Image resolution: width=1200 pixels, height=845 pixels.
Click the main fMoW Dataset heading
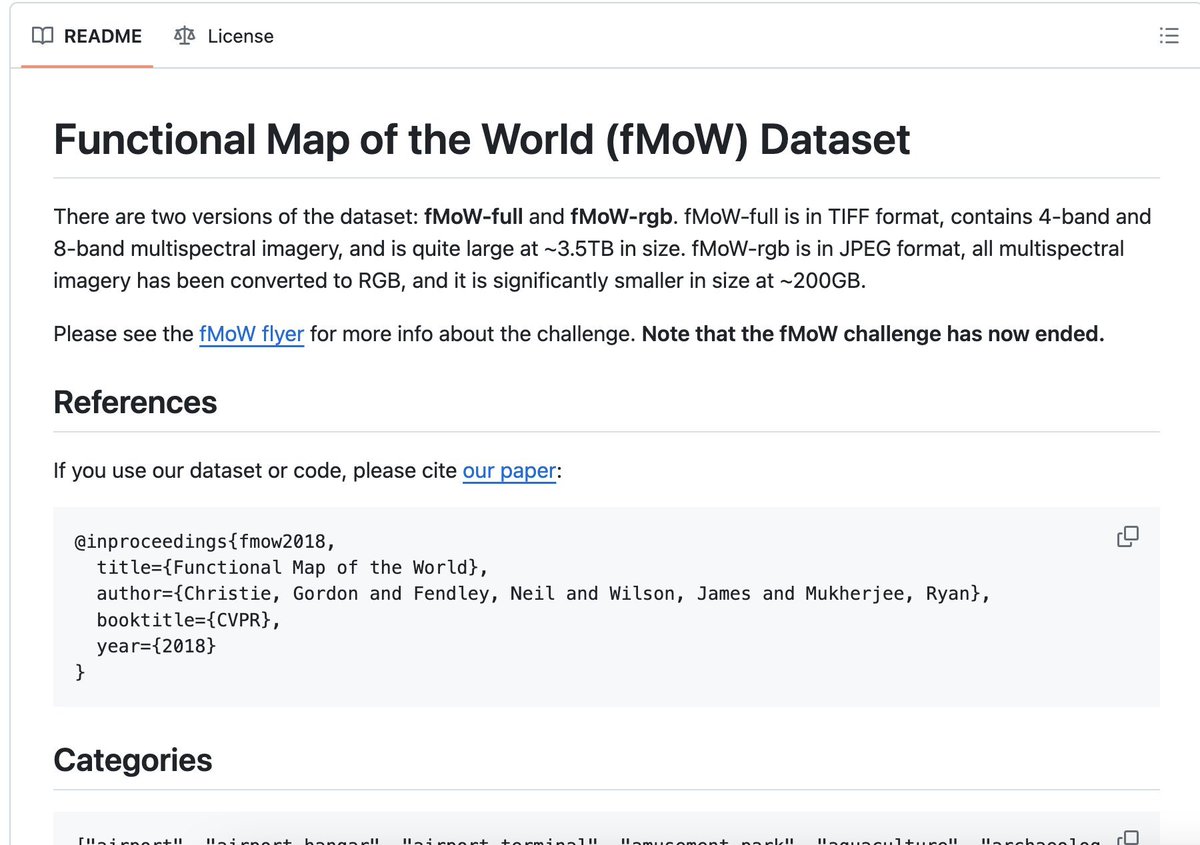[x=481, y=138]
